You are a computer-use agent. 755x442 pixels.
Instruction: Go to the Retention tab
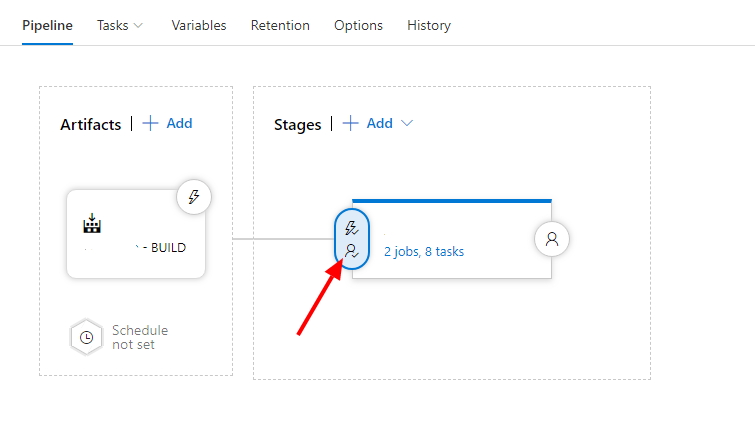click(280, 25)
